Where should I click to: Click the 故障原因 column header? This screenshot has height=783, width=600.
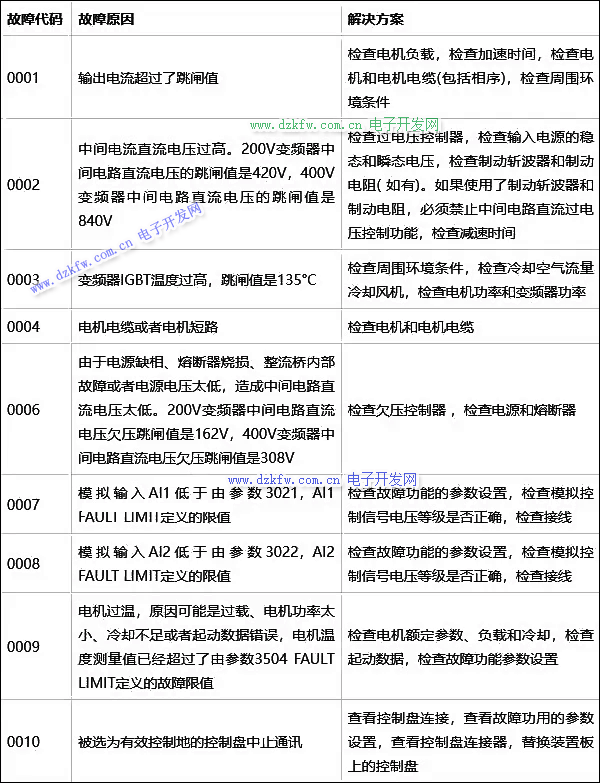click(x=107, y=18)
